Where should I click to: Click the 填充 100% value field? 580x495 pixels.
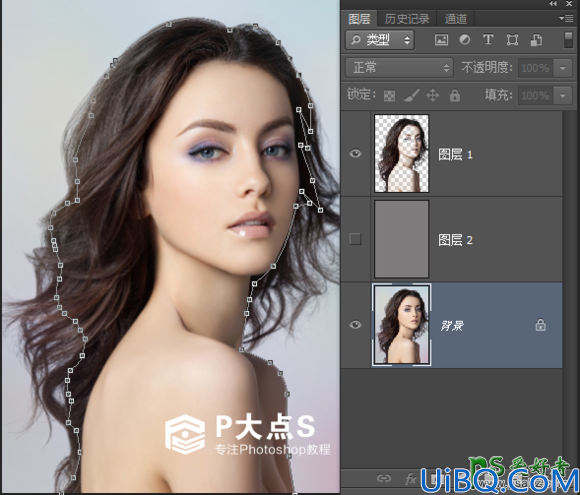[535, 96]
